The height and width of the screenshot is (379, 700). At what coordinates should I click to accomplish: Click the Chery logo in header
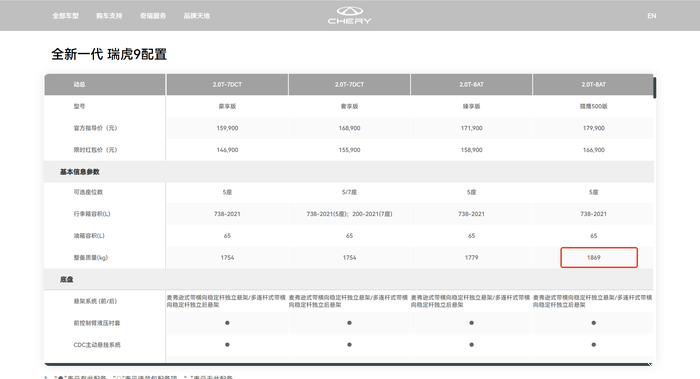(x=350, y=15)
